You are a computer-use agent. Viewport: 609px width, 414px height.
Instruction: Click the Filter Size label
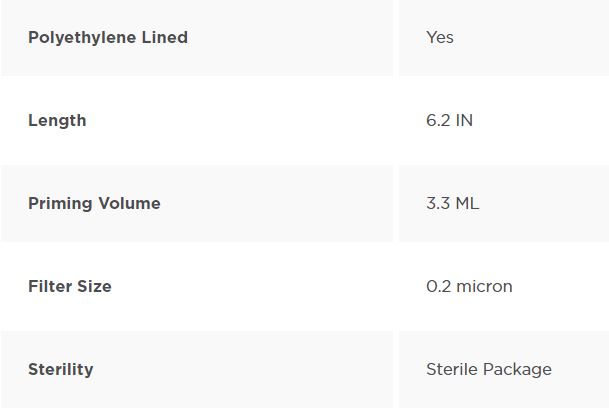(x=70, y=287)
